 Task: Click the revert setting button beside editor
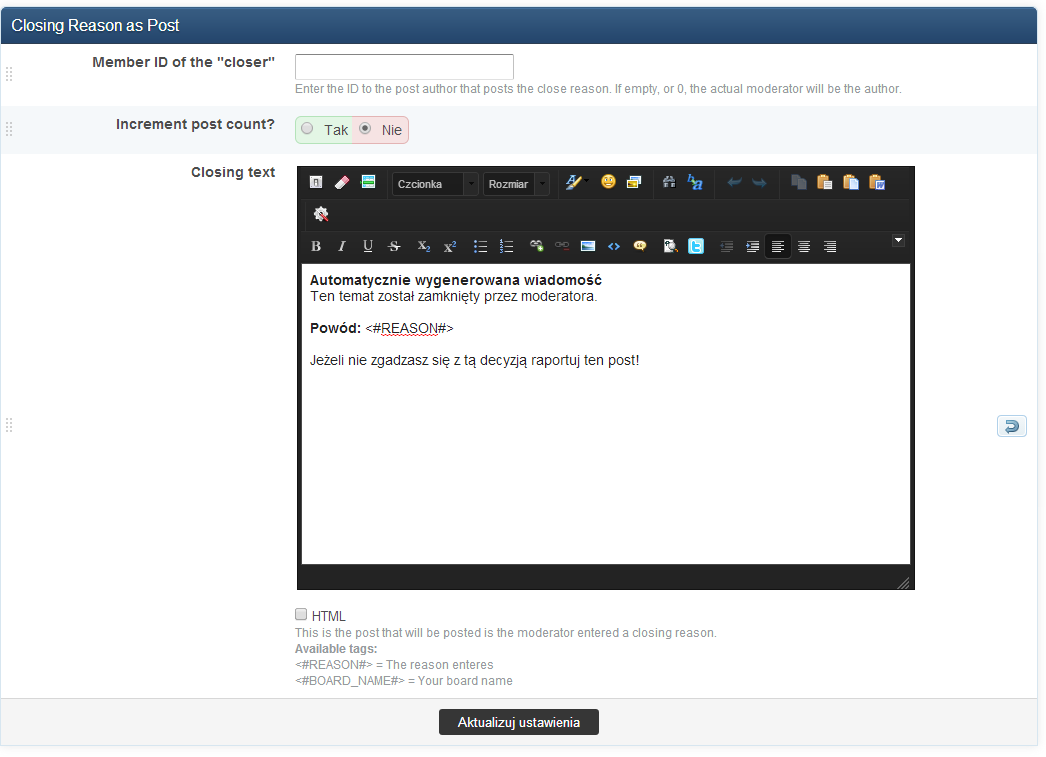(x=1011, y=427)
